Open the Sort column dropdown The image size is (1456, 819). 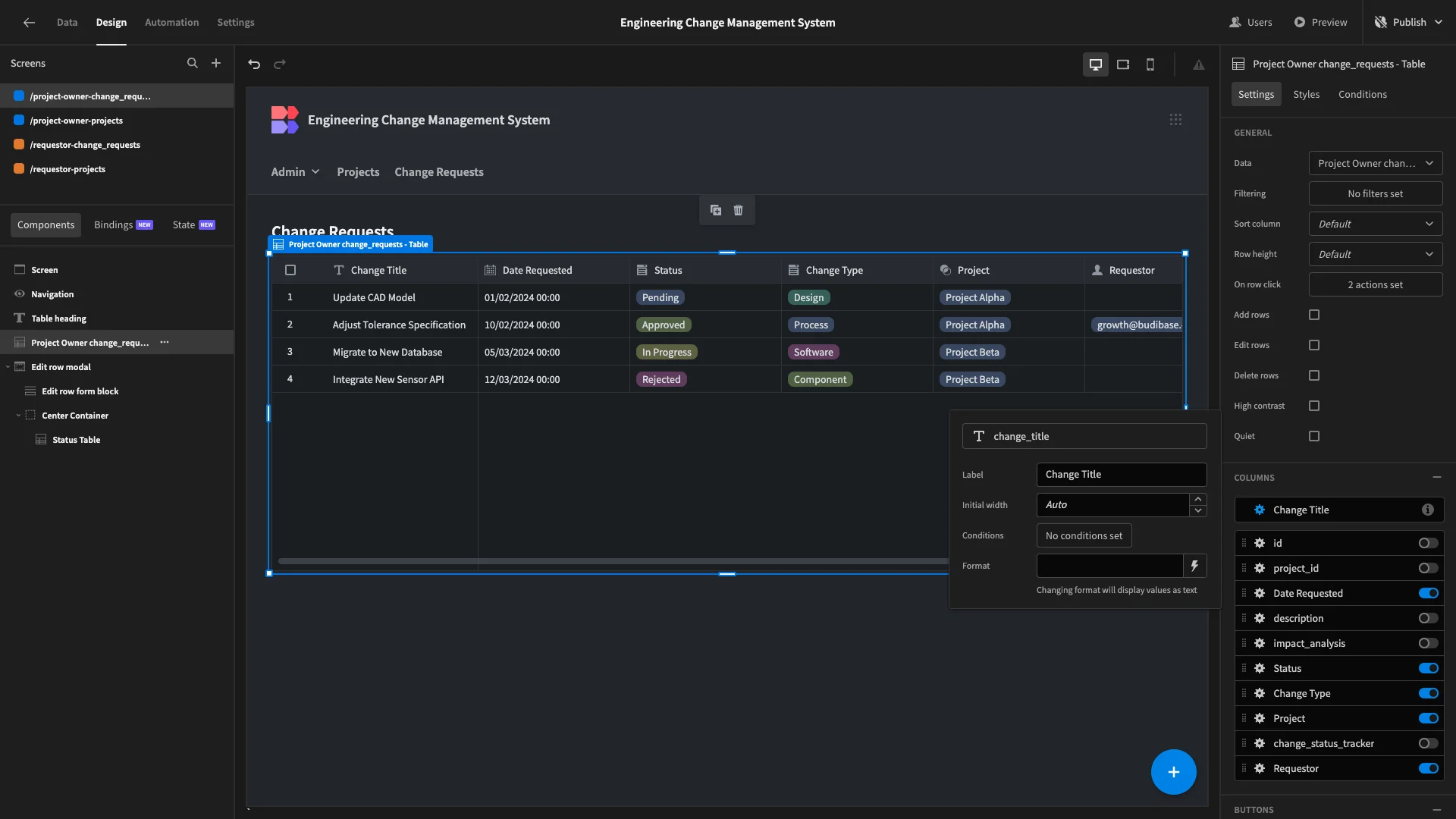1376,224
